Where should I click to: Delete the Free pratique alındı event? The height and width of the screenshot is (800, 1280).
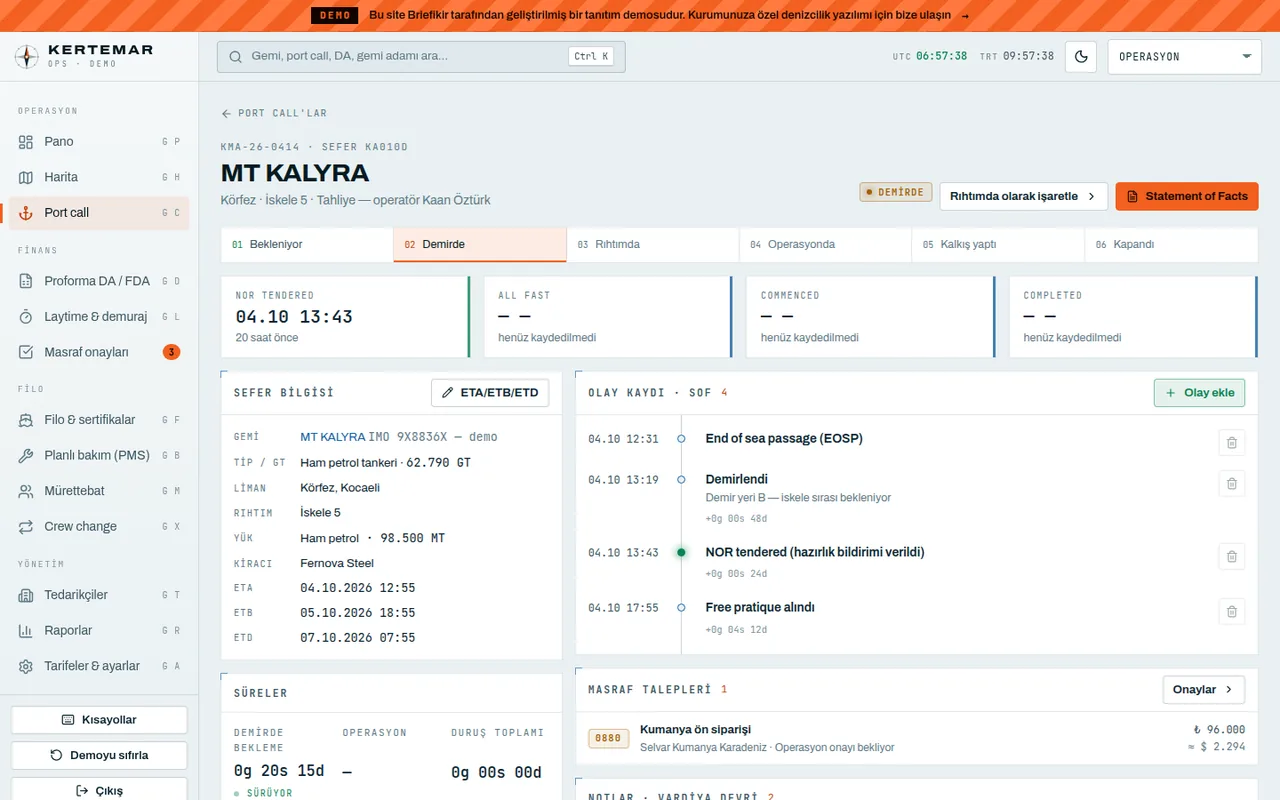pyautogui.click(x=1232, y=611)
